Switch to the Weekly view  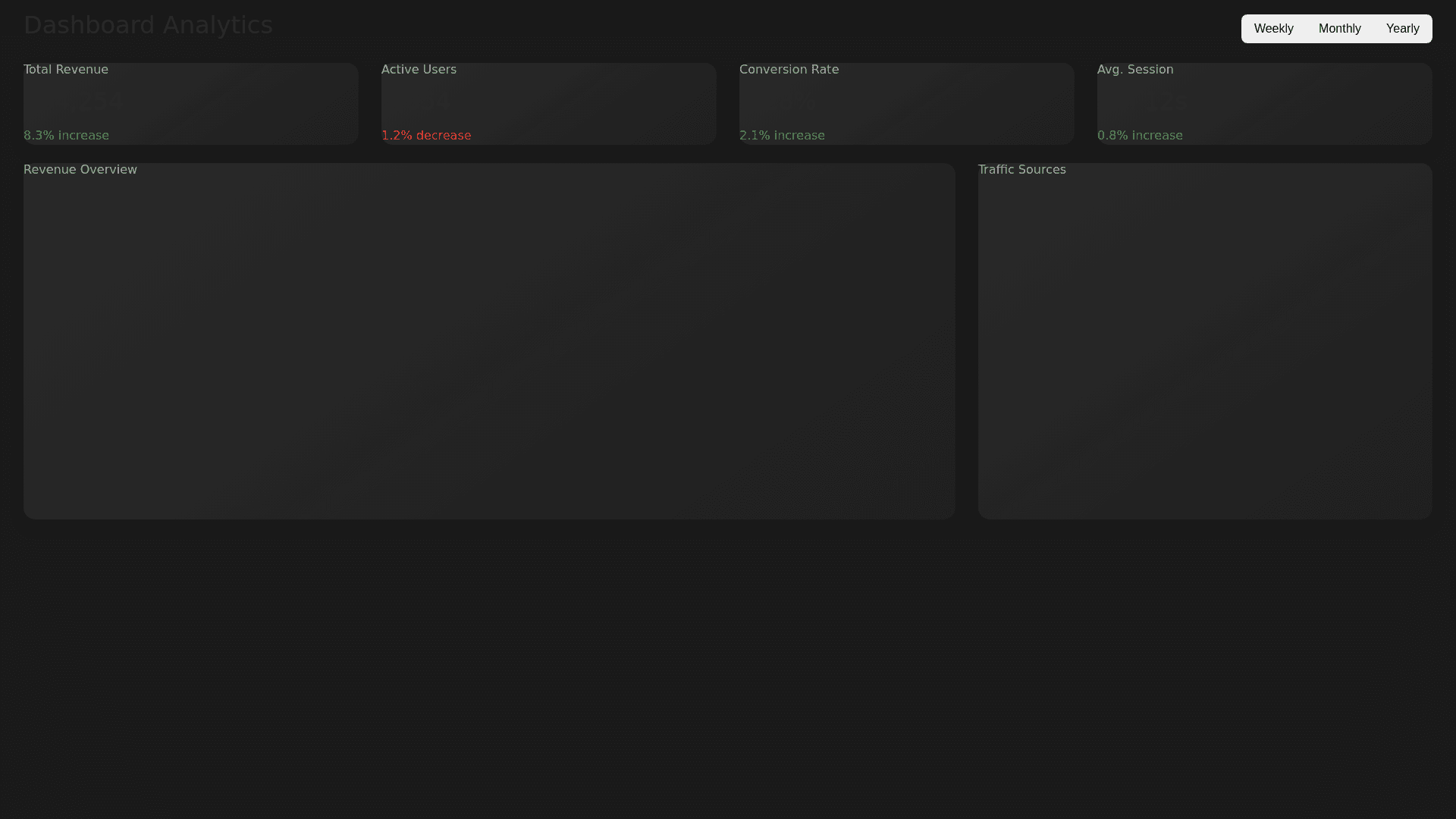pyautogui.click(x=1273, y=29)
